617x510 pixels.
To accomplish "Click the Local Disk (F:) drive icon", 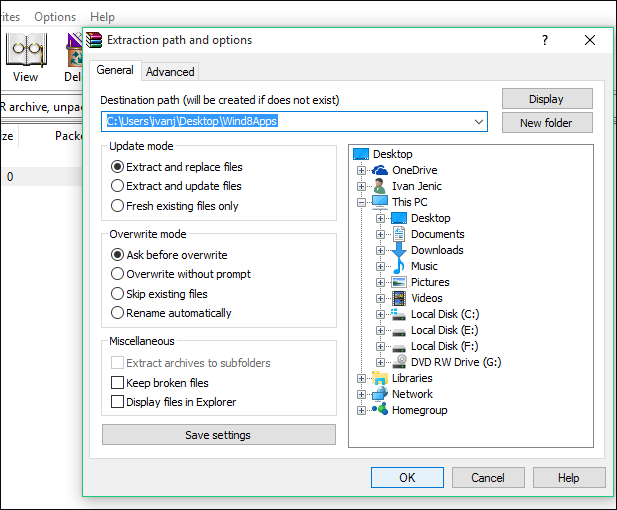I will tap(399, 348).
